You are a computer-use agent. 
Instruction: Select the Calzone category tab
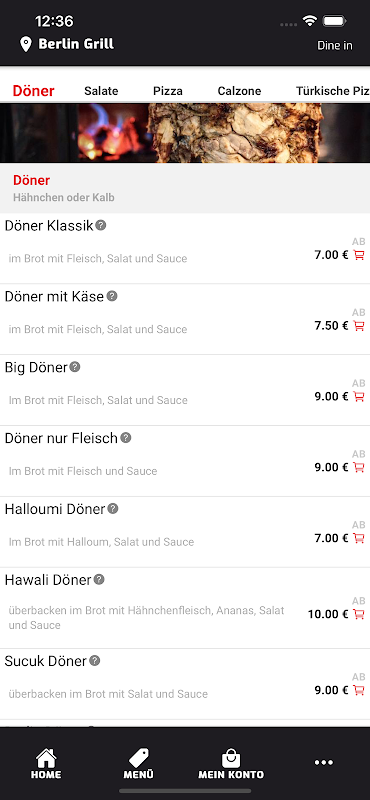tap(239, 91)
